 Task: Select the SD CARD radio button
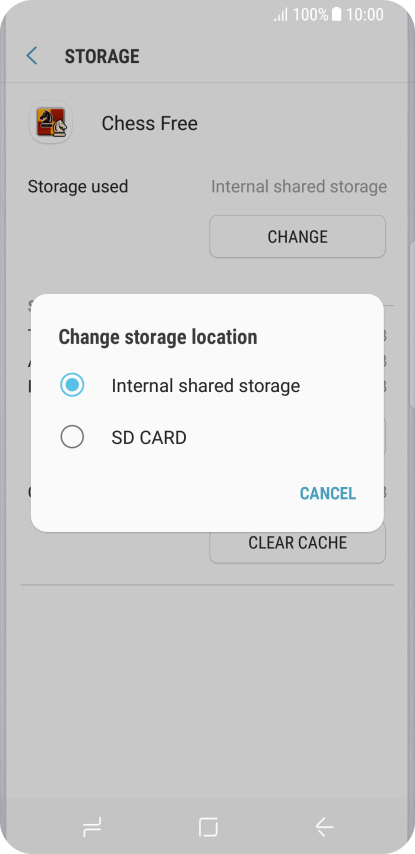pos(72,437)
